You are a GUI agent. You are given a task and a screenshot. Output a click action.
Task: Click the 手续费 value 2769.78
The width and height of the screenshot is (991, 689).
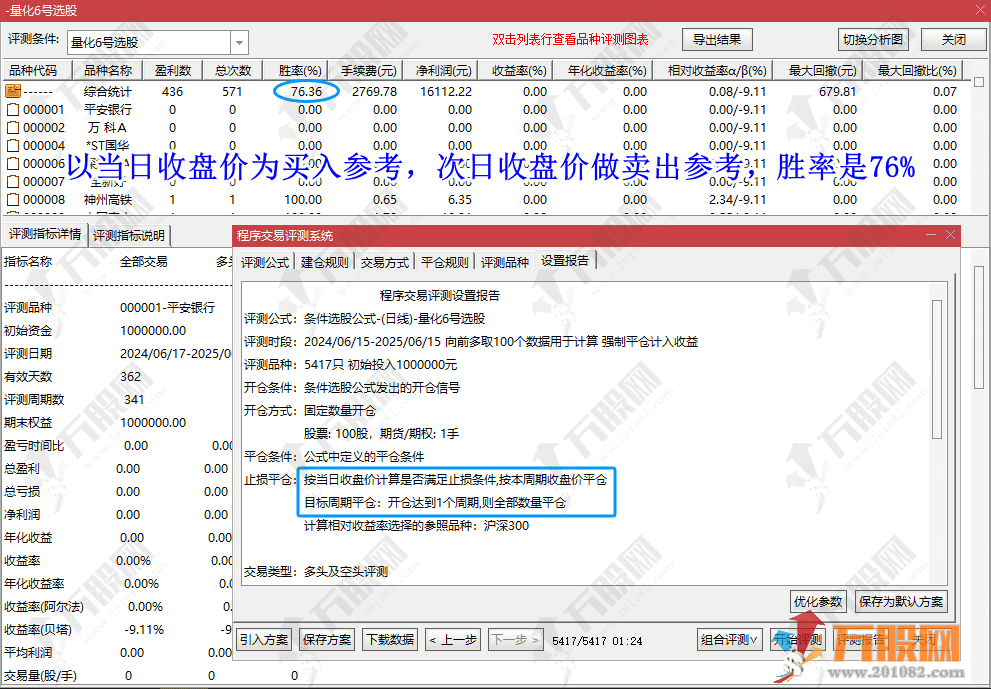pyautogui.click(x=375, y=92)
